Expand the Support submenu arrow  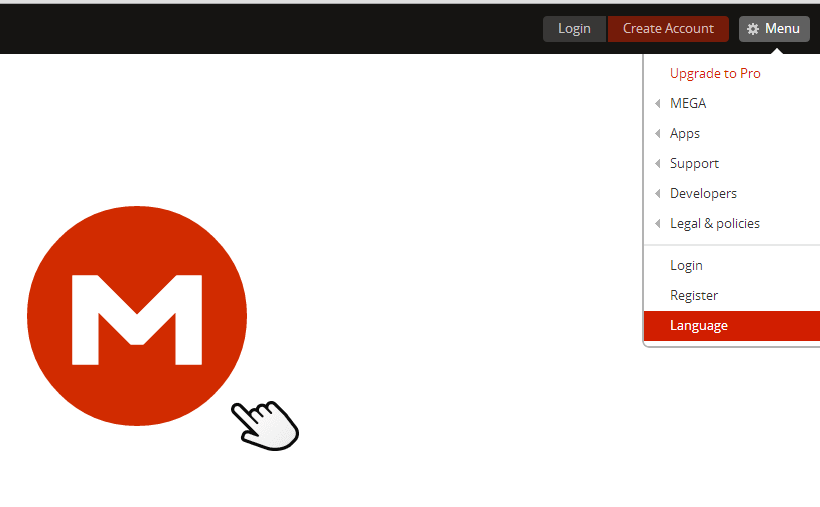(657, 164)
